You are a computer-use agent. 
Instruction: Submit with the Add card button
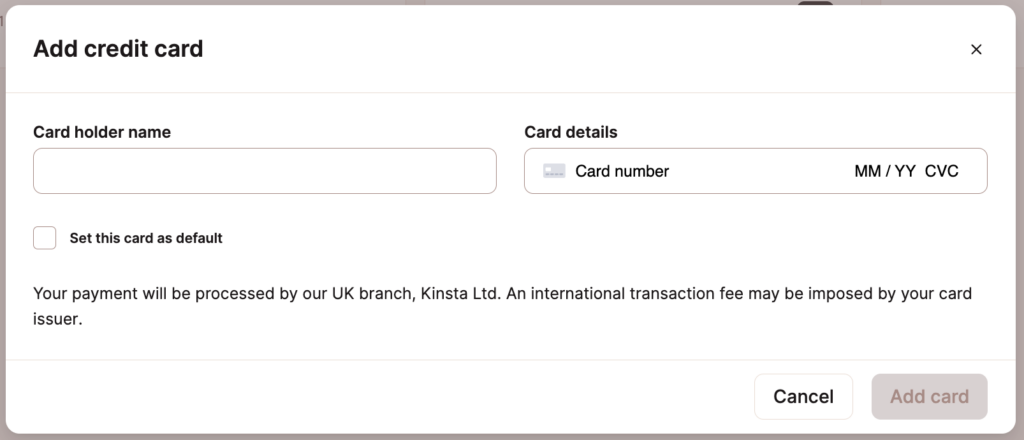point(929,396)
